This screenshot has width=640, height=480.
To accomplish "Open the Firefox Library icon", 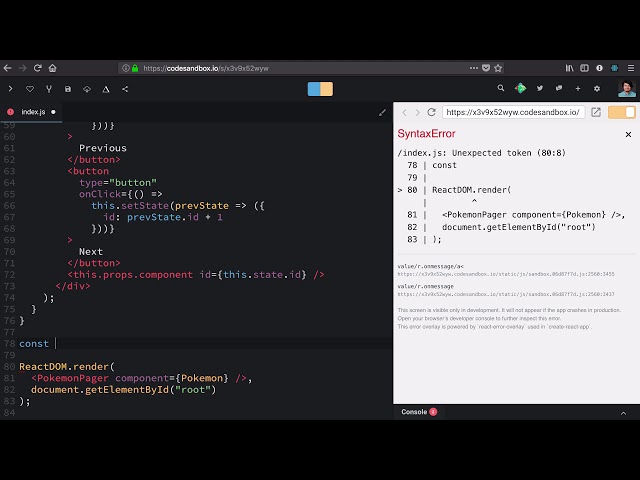I will (x=569, y=68).
